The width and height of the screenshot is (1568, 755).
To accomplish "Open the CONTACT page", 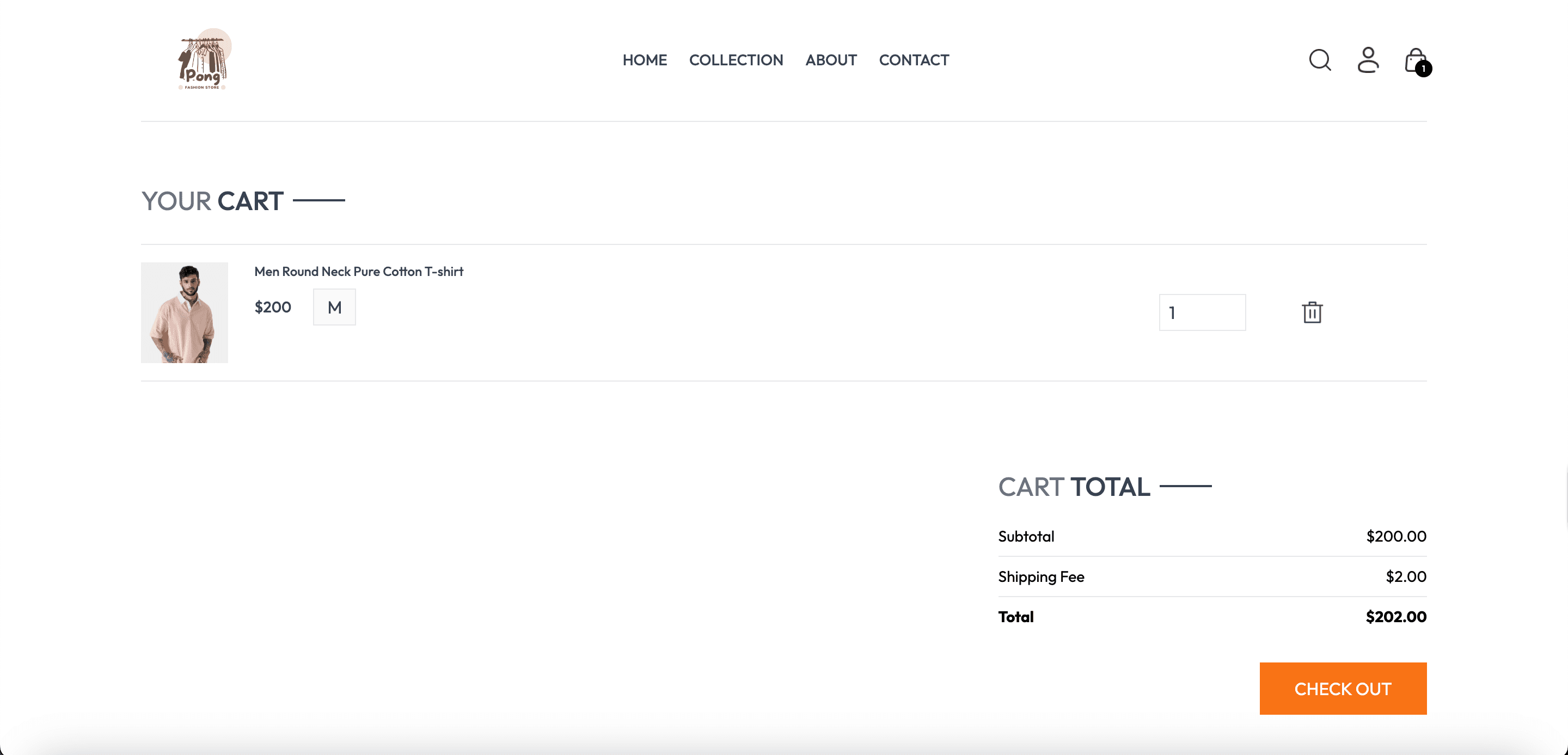I will click(x=914, y=60).
